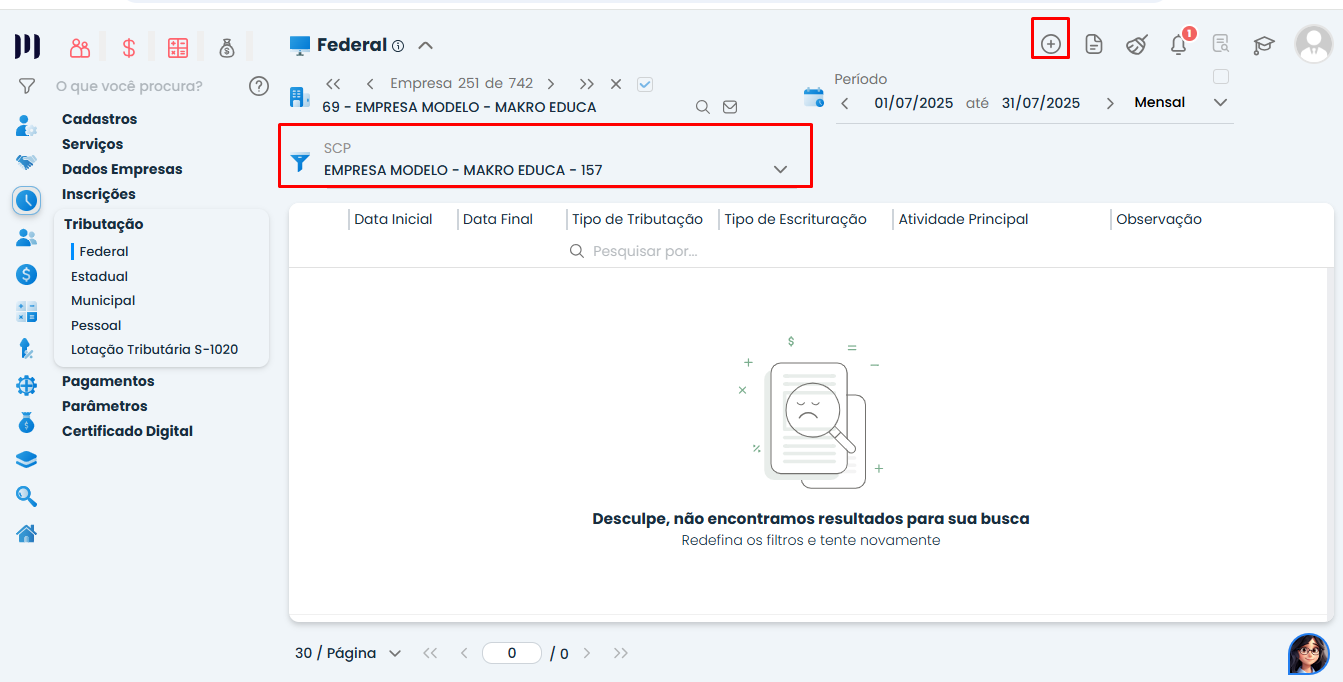Image resolution: width=1343 pixels, height=682 pixels.
Task: Jump to first company with double left arrows
Action: (334, 84)
